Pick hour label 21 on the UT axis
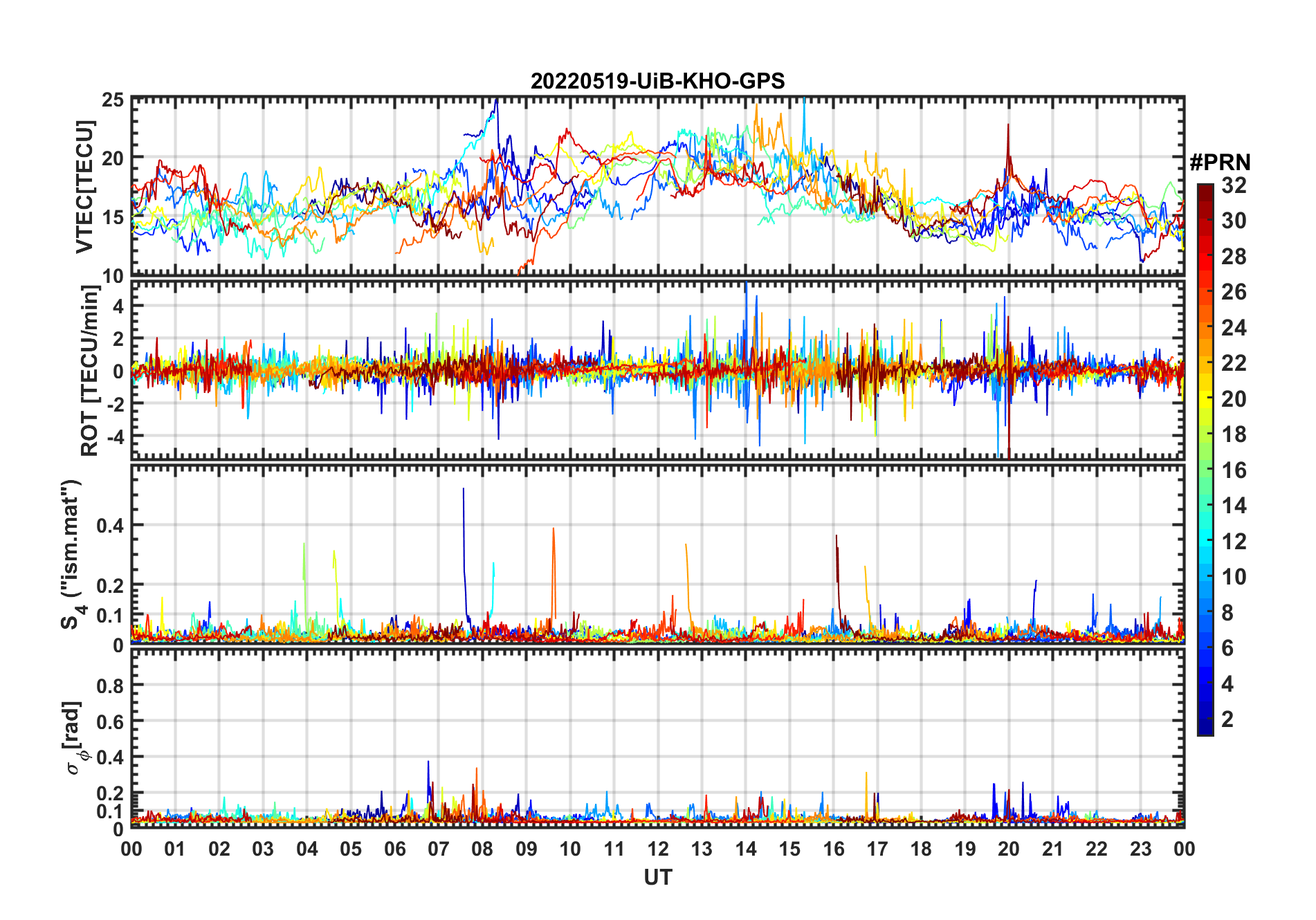1316x920 pixels. (1052, 849)
